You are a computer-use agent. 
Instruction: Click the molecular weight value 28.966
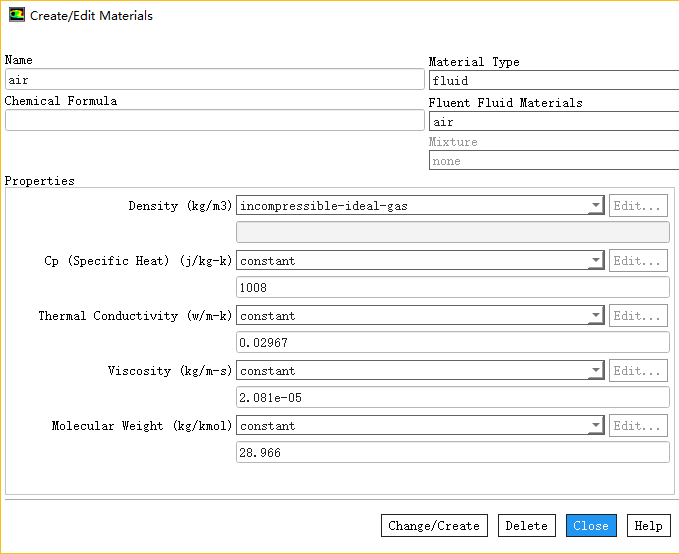(452, 453)
